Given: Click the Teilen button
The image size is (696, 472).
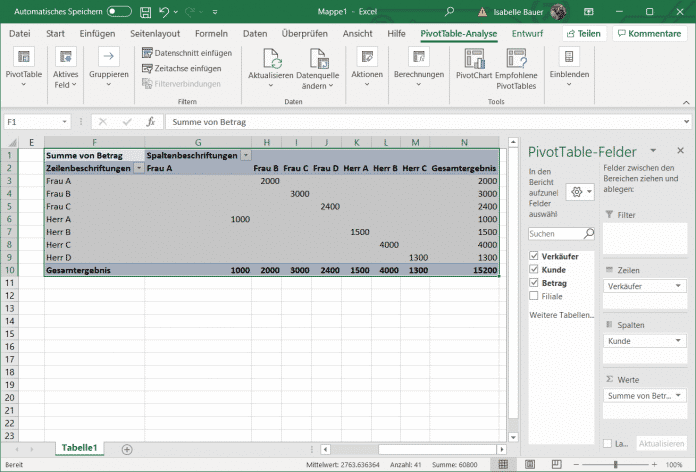Looking at the screenshot, I should 582,33.
